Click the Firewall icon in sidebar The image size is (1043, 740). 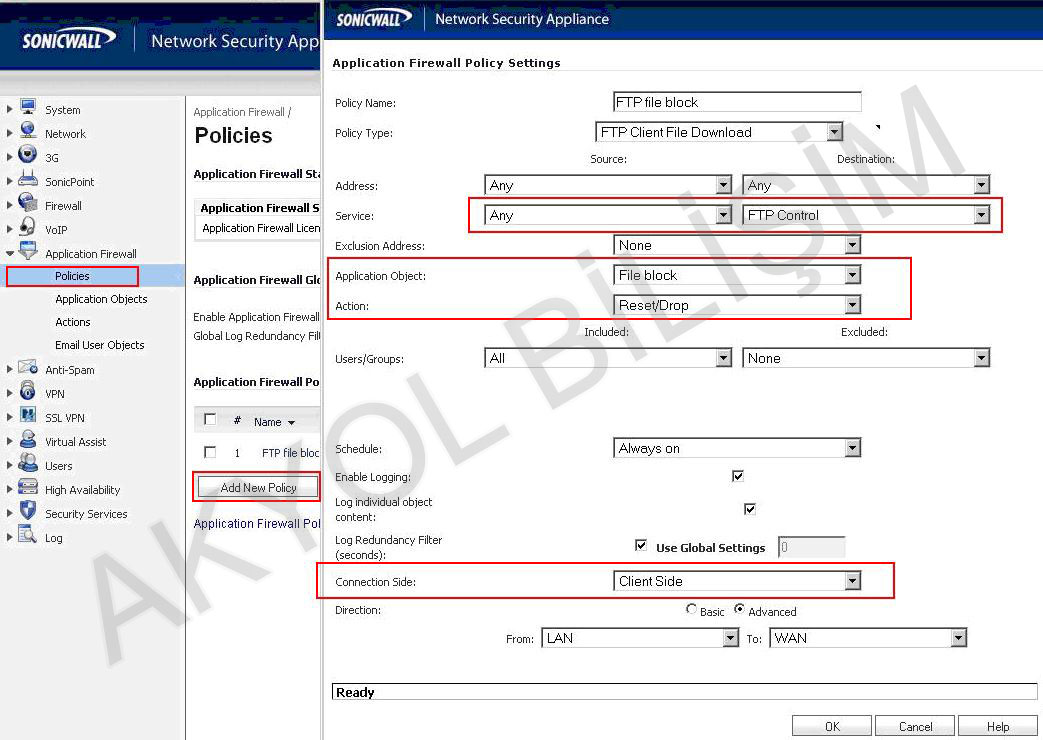point(28,205)
